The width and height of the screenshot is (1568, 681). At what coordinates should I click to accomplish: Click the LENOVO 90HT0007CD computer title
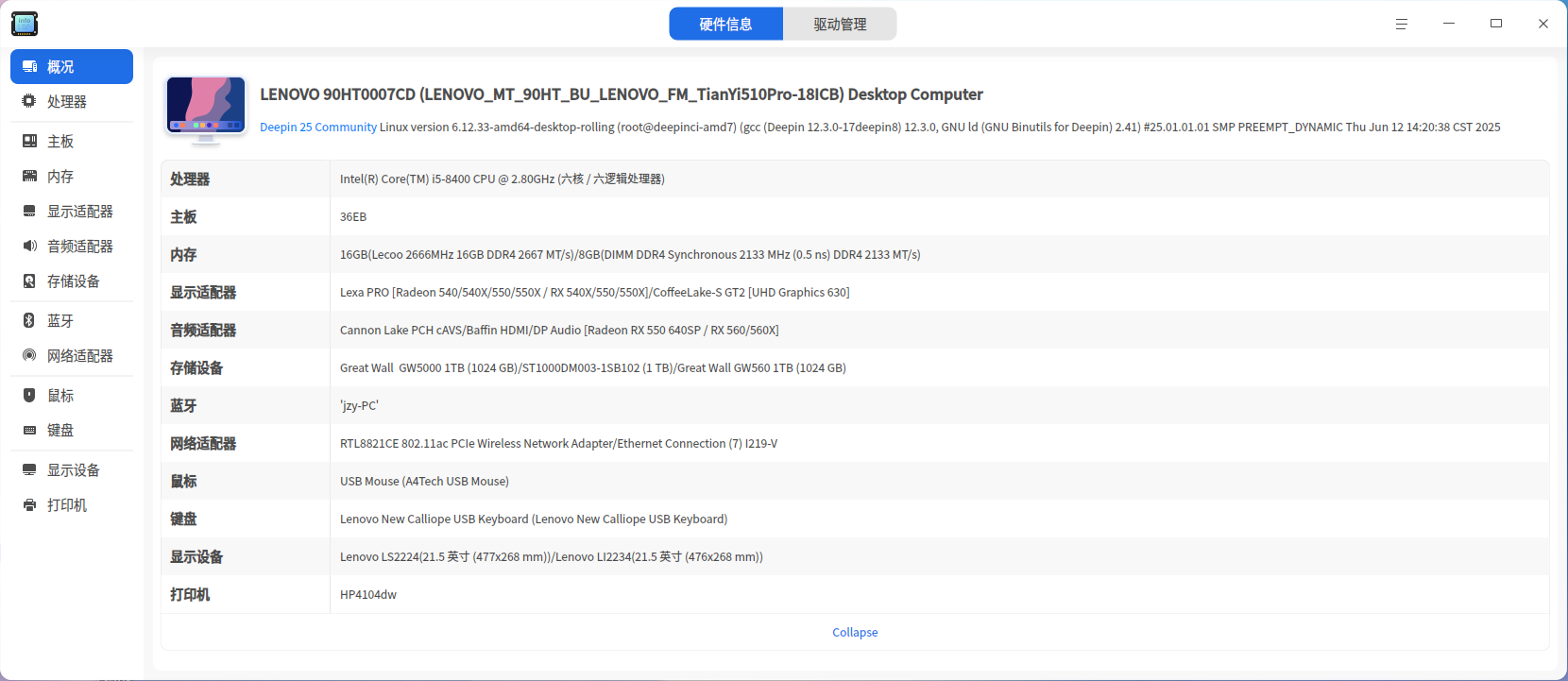click(x=622, y=94)
